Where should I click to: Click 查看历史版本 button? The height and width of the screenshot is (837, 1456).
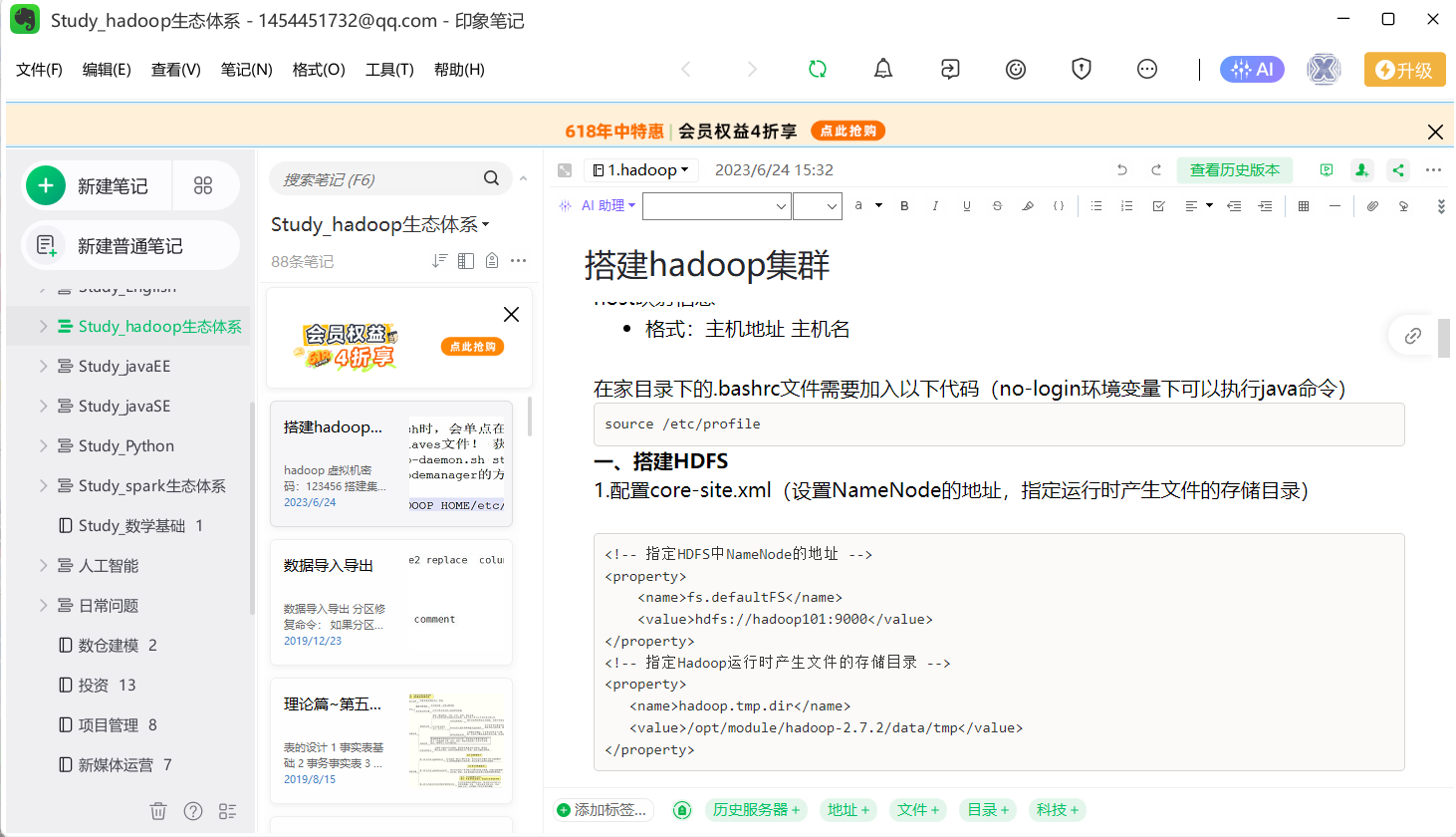[x=1235, y=170]
